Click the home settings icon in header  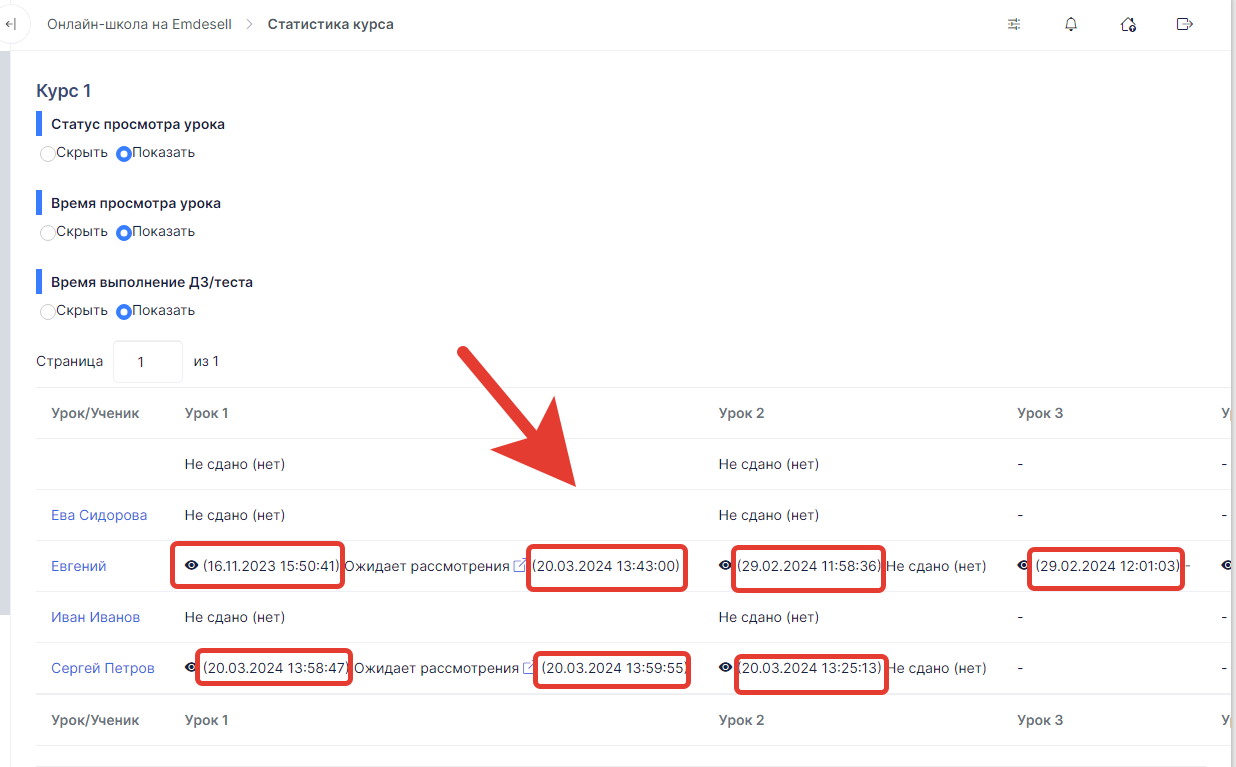(x=1128, y=24)
